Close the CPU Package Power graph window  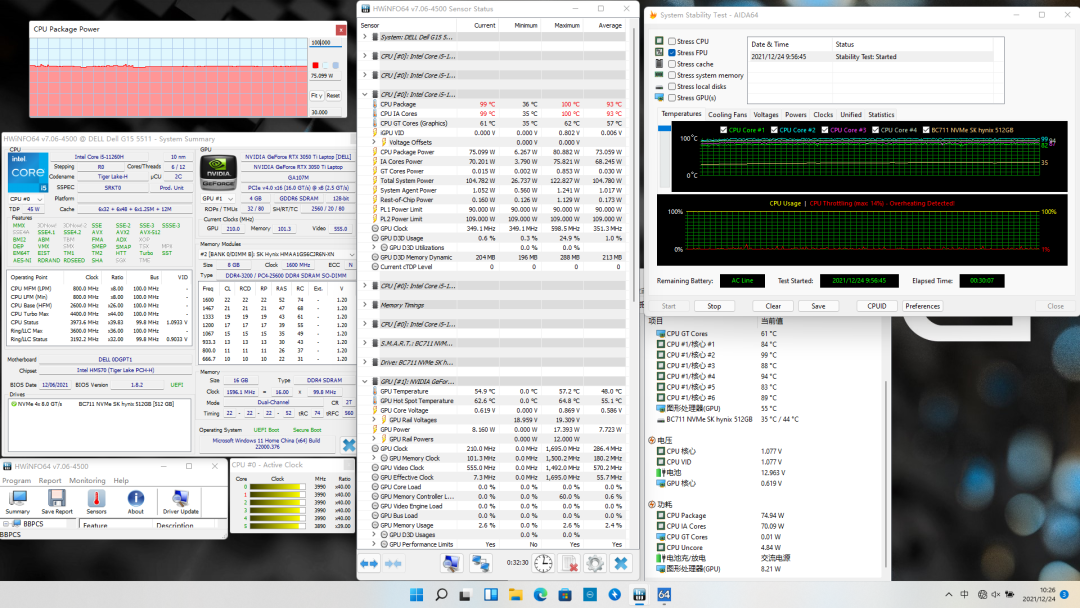coord(341,30)
